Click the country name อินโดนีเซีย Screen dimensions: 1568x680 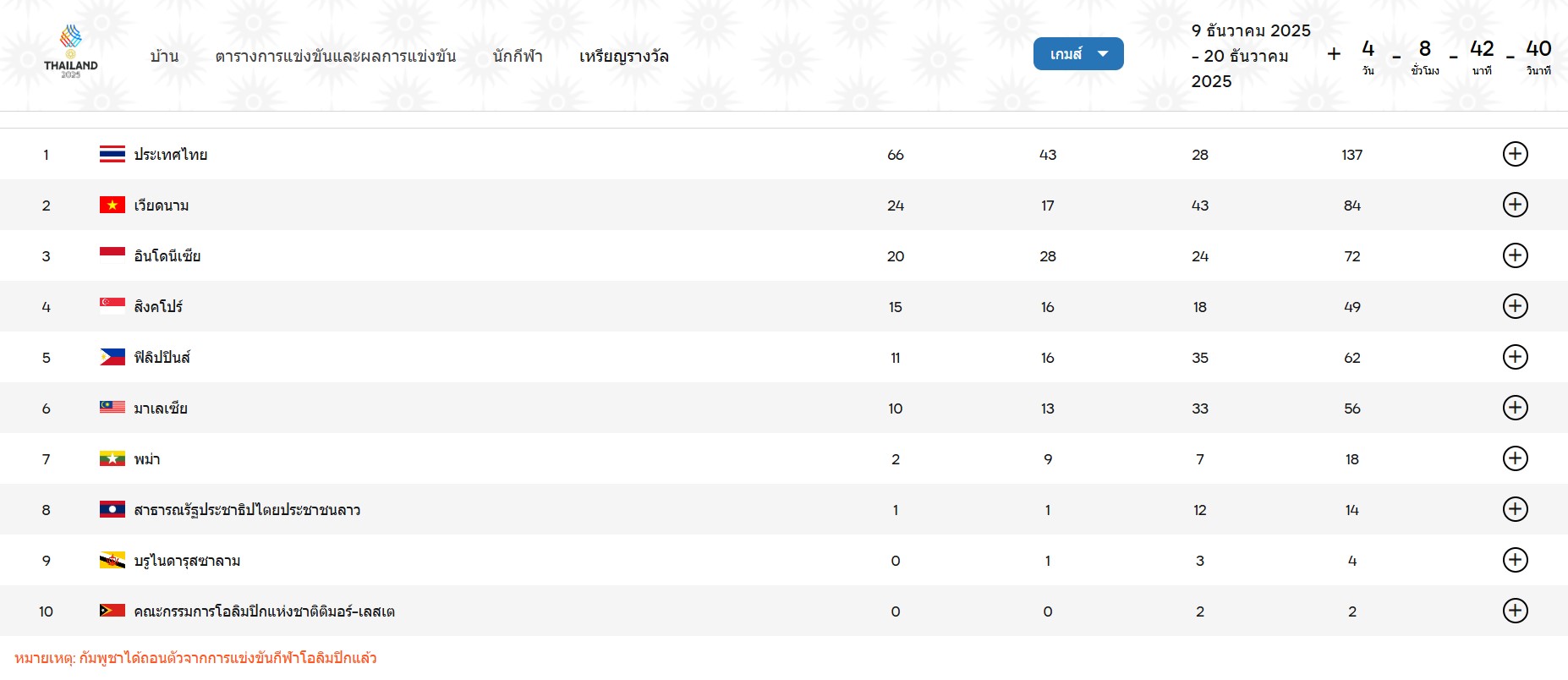click(167, 256)
